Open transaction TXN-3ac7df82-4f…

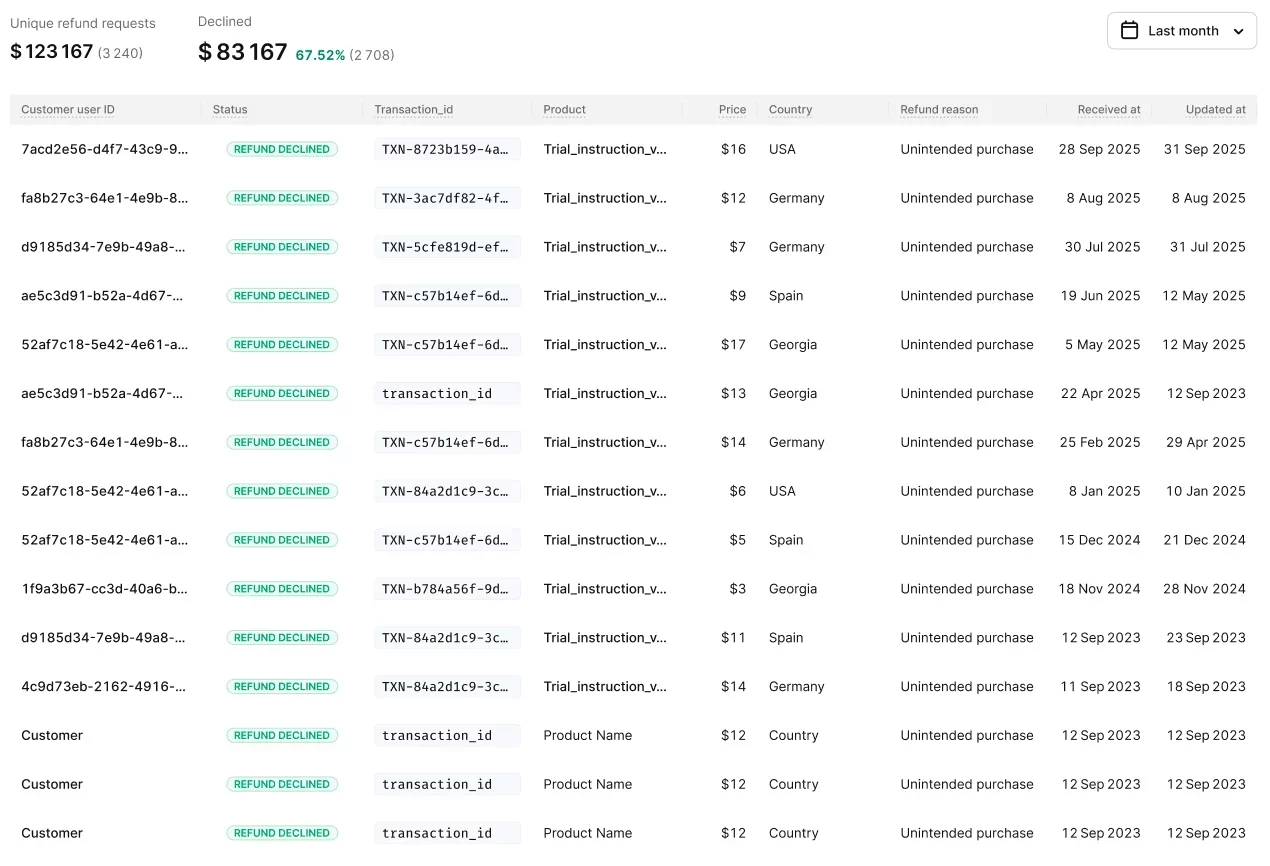[x=447, y=198]
